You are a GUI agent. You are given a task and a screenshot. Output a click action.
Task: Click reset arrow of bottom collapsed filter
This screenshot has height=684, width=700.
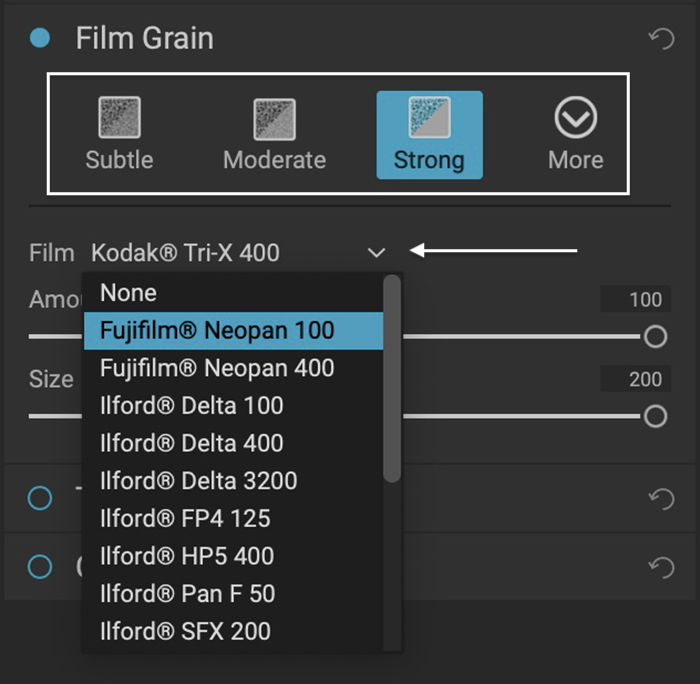(661, 567)
